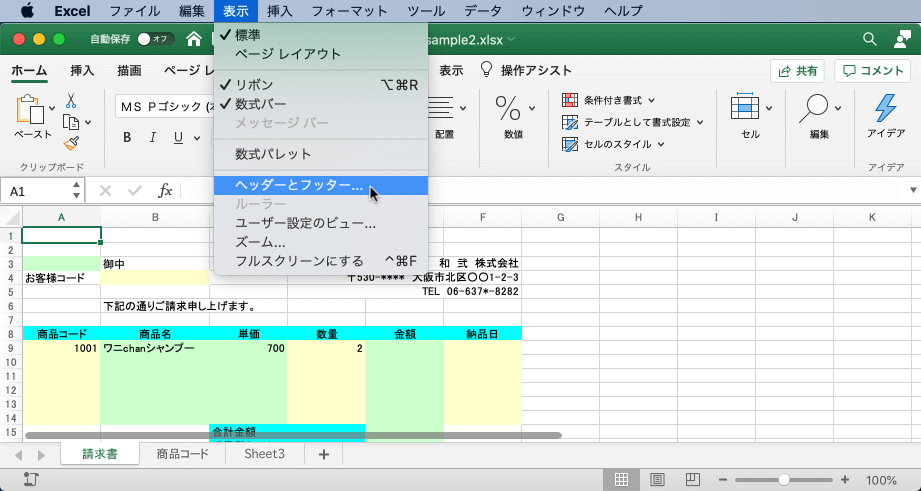This screenshot has width=921, height=491.
Task: Select column G header
Action: click(560, 217)
